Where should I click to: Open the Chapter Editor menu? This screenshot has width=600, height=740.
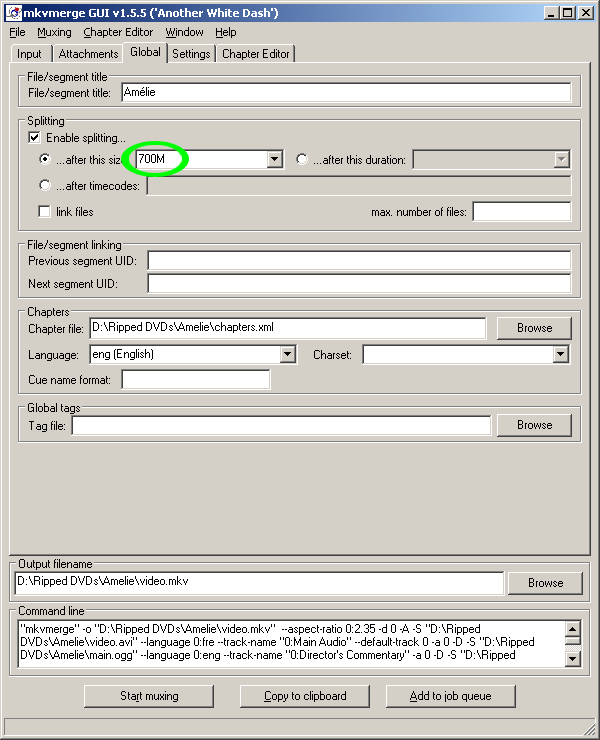(118, 32)
